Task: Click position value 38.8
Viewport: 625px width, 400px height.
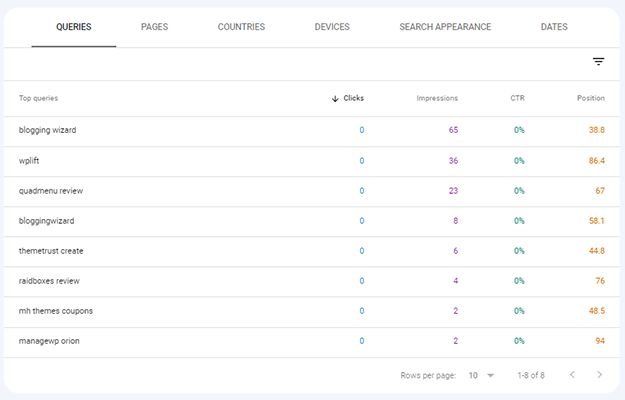Action: click(597, 130)
